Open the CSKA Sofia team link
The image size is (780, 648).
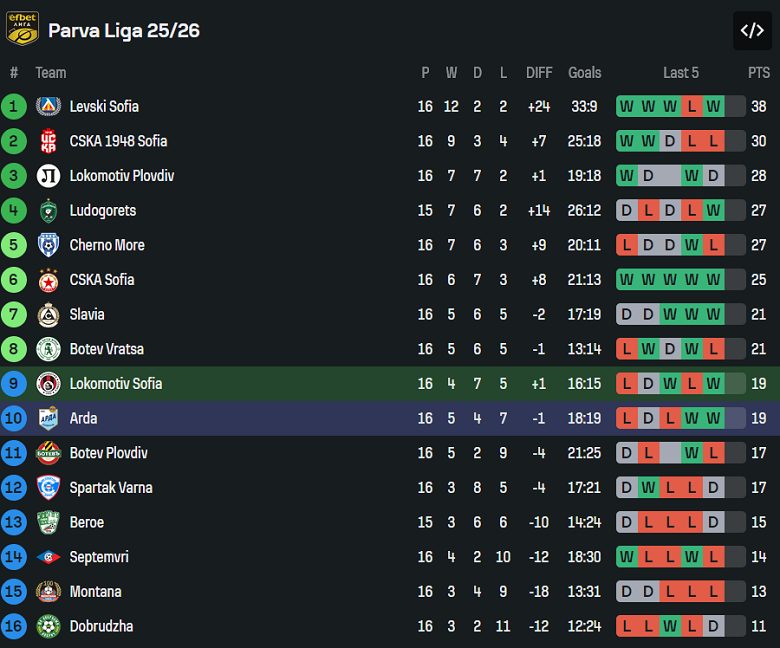102,280
